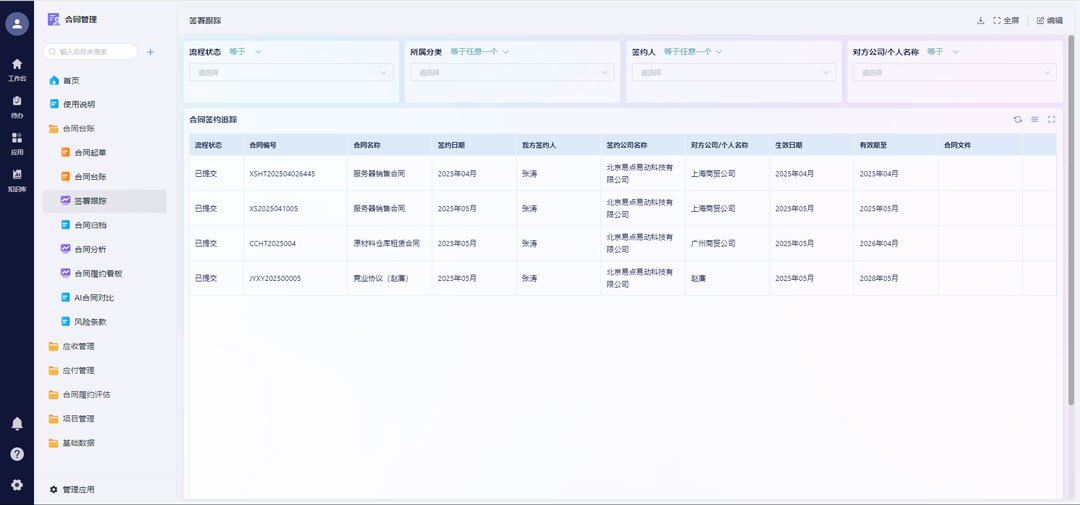
Task: Refresh the 合同签约追踪 table
Action: (x=1017, y=119)
